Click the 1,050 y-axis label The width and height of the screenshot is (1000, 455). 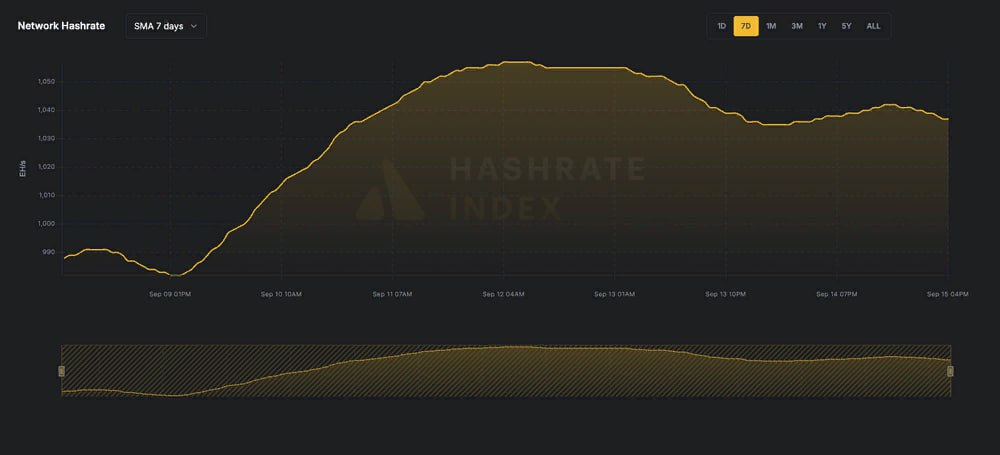44,81
